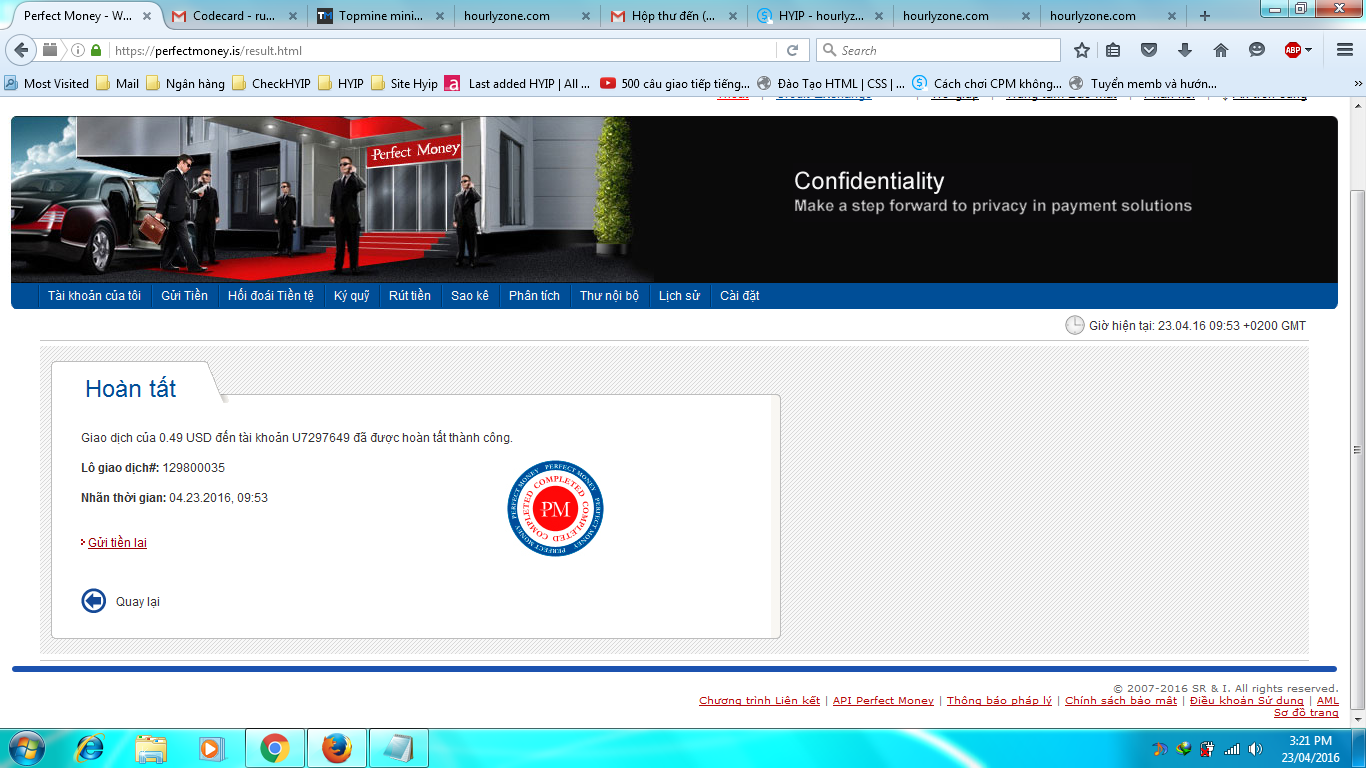The image size is (1366, 768).
Task: Show site information via the info icon
Action: coord(78,50)
